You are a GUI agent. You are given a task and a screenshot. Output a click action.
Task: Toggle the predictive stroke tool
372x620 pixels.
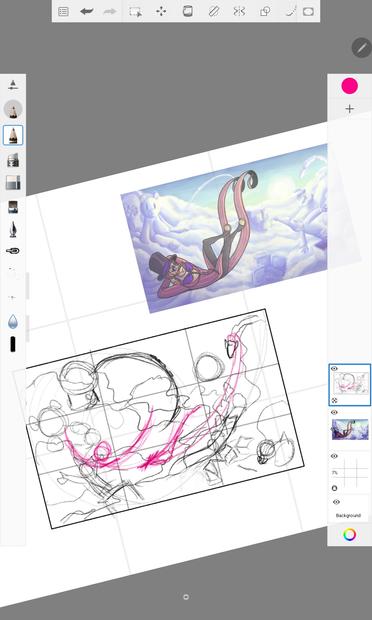(290, 11)
